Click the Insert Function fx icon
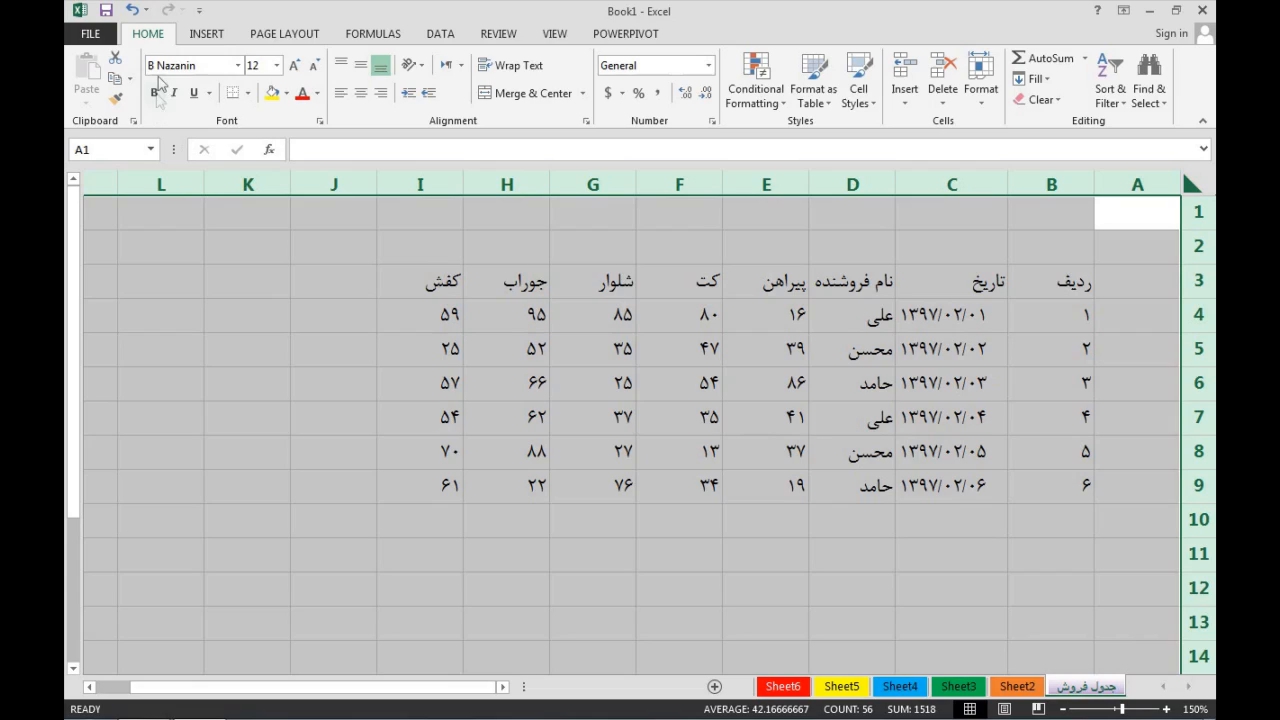This screenshot has width=1280, height=720. [269, 150]
